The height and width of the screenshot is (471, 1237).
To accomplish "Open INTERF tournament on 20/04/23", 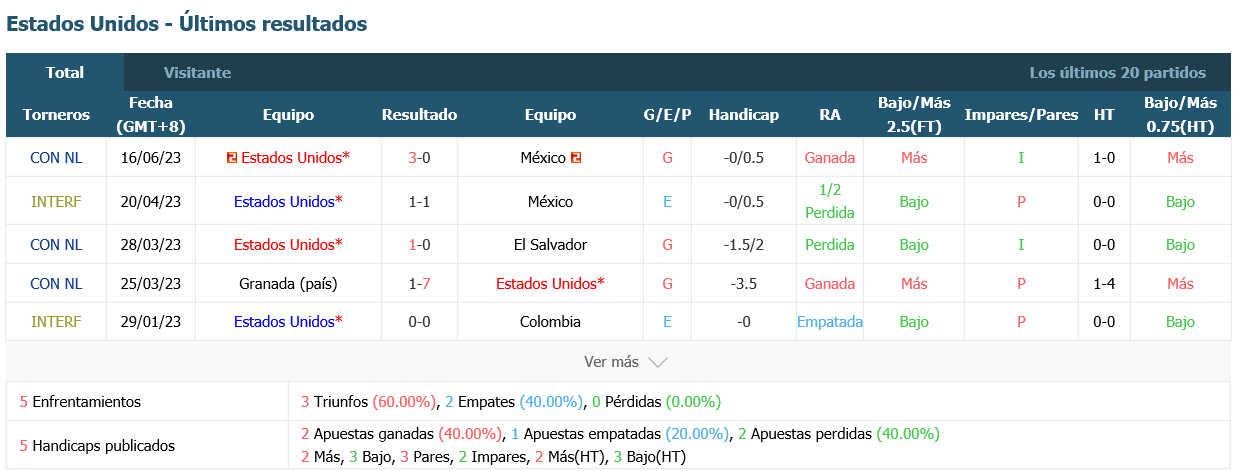I will click(56, 202).
